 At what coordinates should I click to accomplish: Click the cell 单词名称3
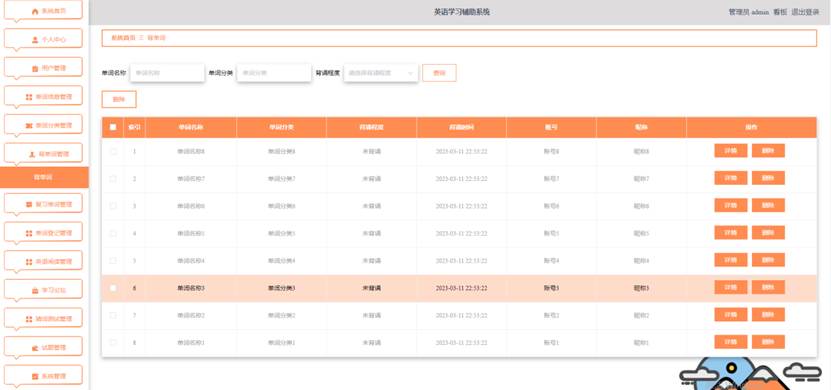tap(191, 288)
